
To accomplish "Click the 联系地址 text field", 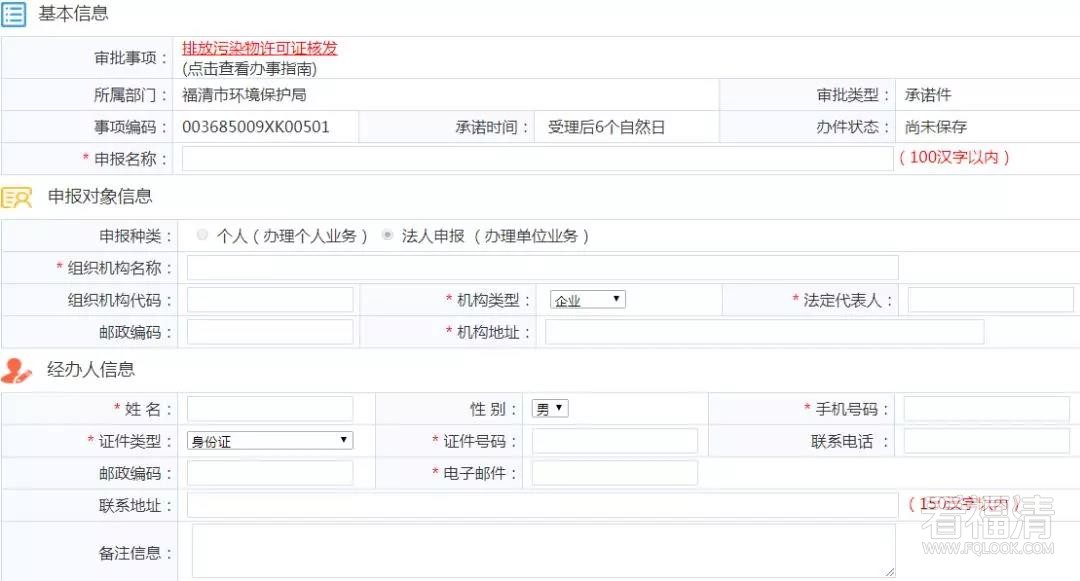I will pyautogui.click(x=542, y=506).
